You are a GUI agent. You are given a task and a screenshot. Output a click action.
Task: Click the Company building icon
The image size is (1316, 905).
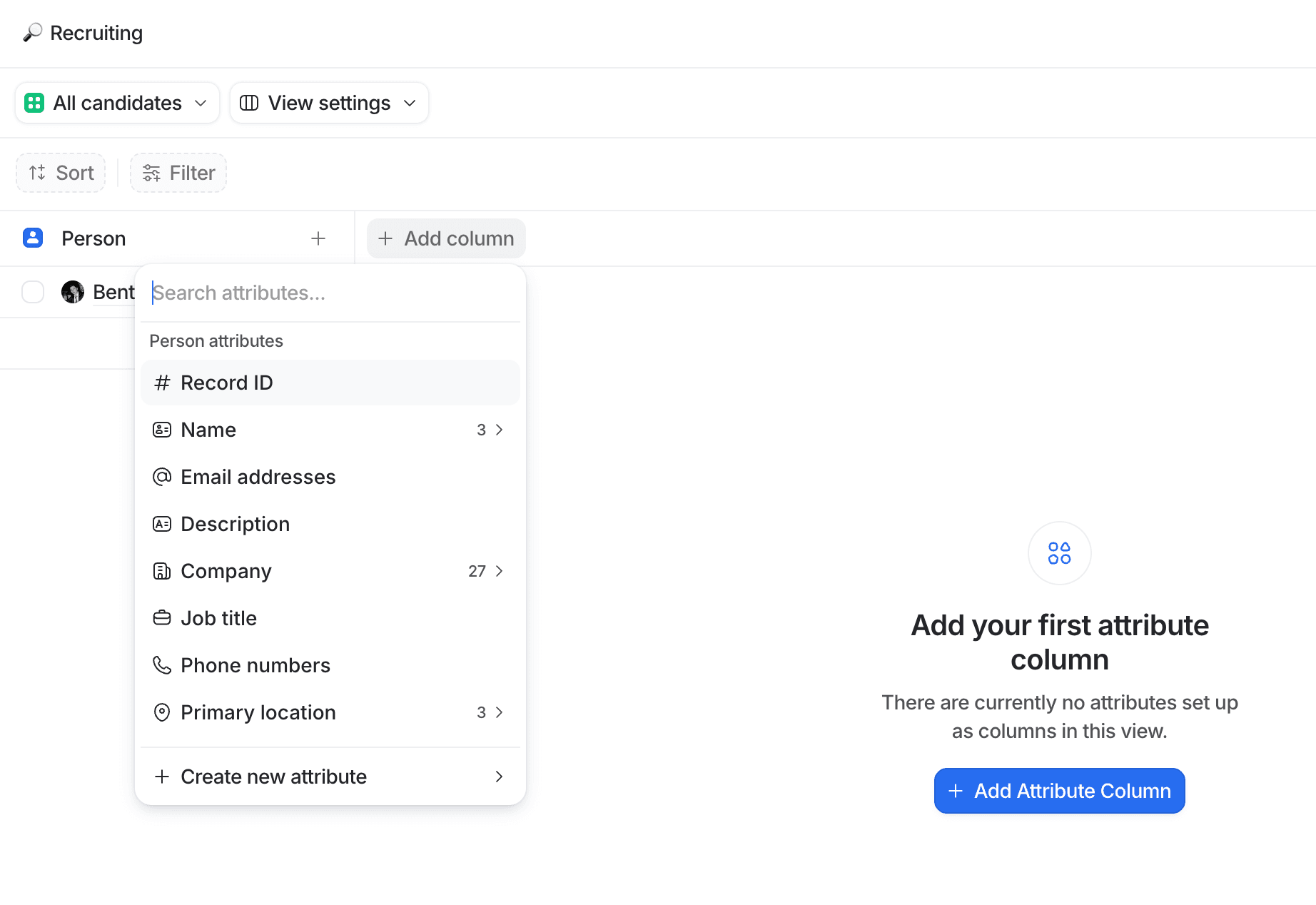coord(162,570)
